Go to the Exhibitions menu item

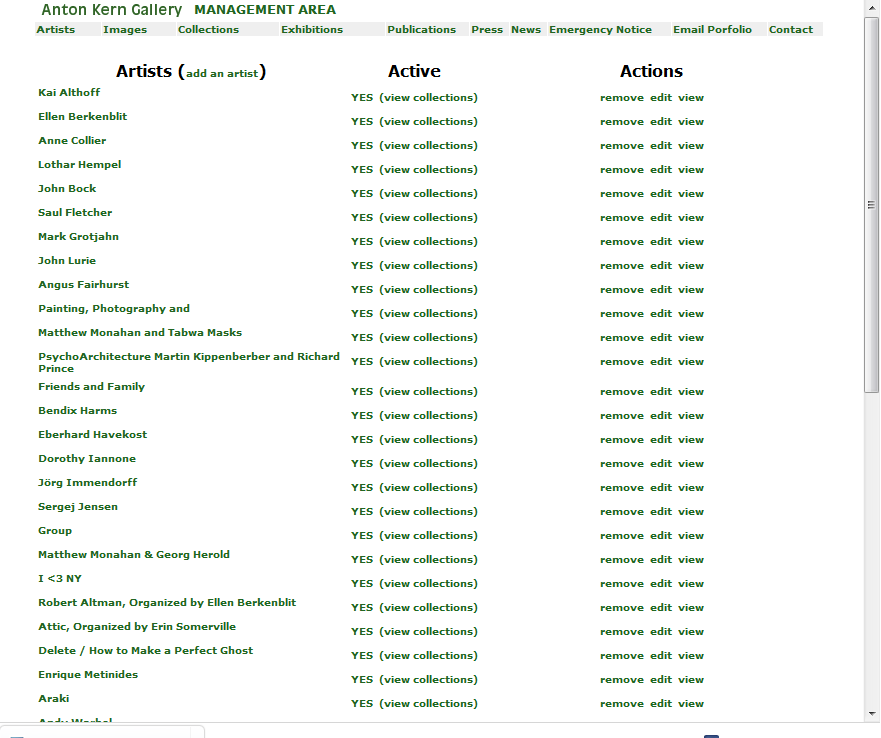[x=312, y=30]
